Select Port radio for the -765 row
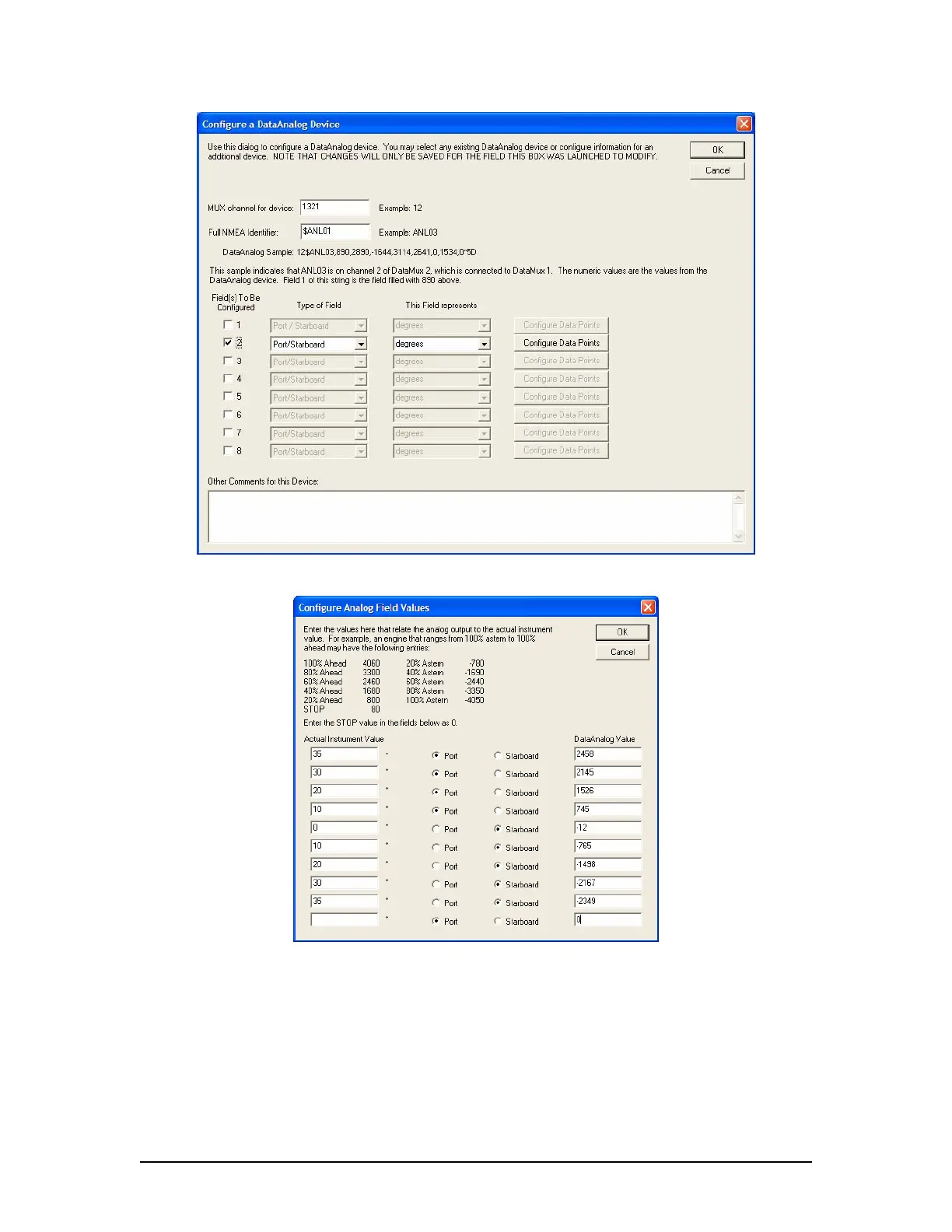 pos(436,847)
